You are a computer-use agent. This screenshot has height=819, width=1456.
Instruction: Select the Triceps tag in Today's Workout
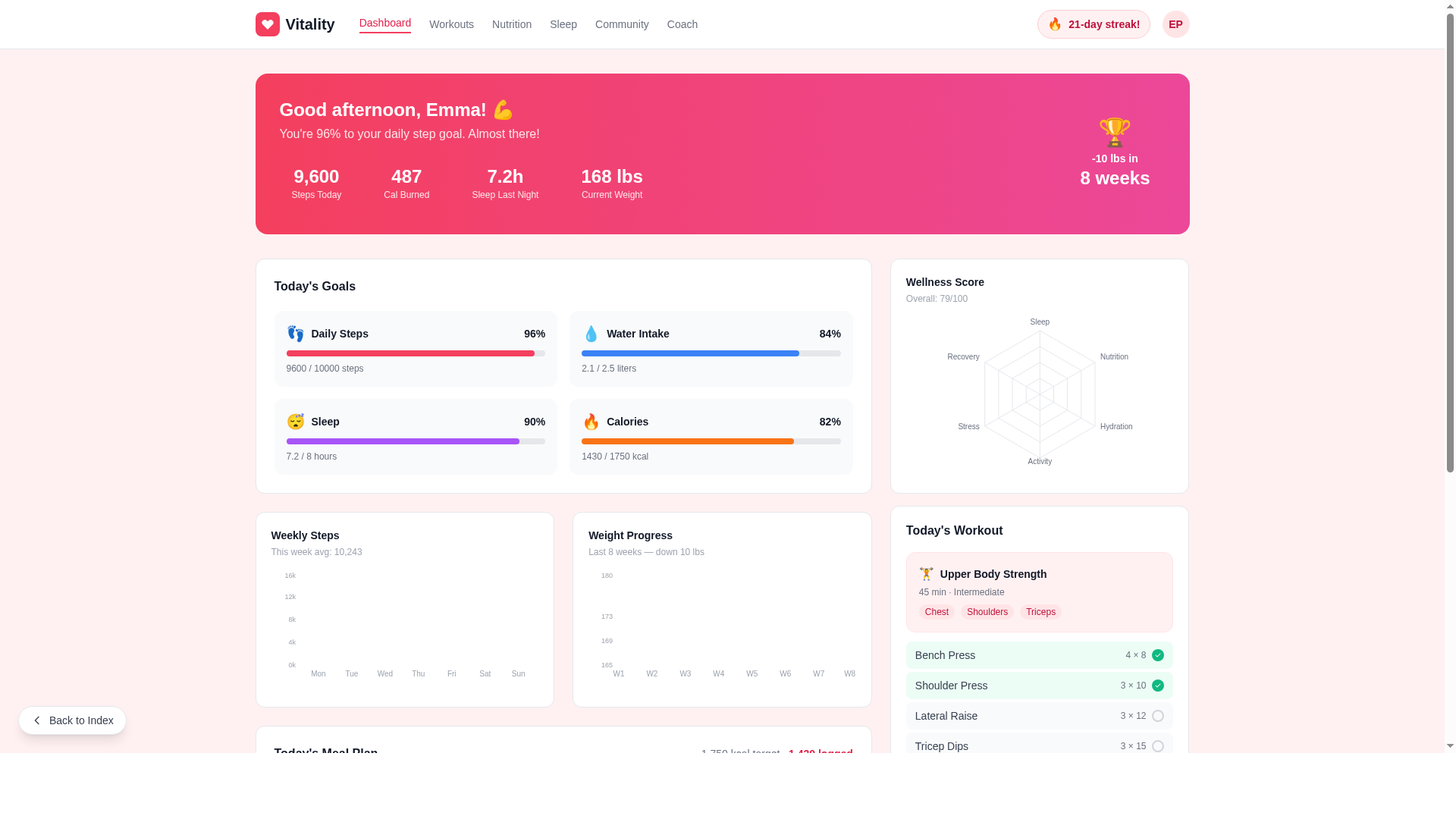tap(1040, 612)
